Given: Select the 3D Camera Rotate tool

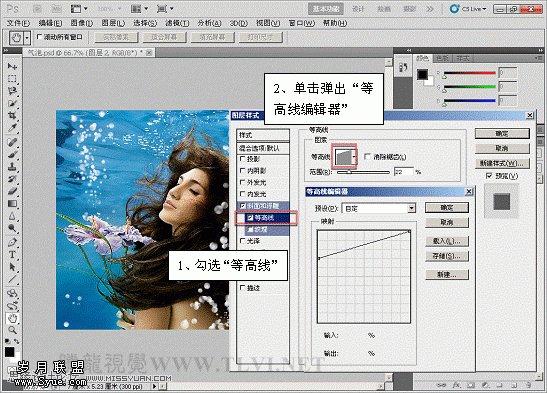Looking at the screenshot, I should coord(12,306).
